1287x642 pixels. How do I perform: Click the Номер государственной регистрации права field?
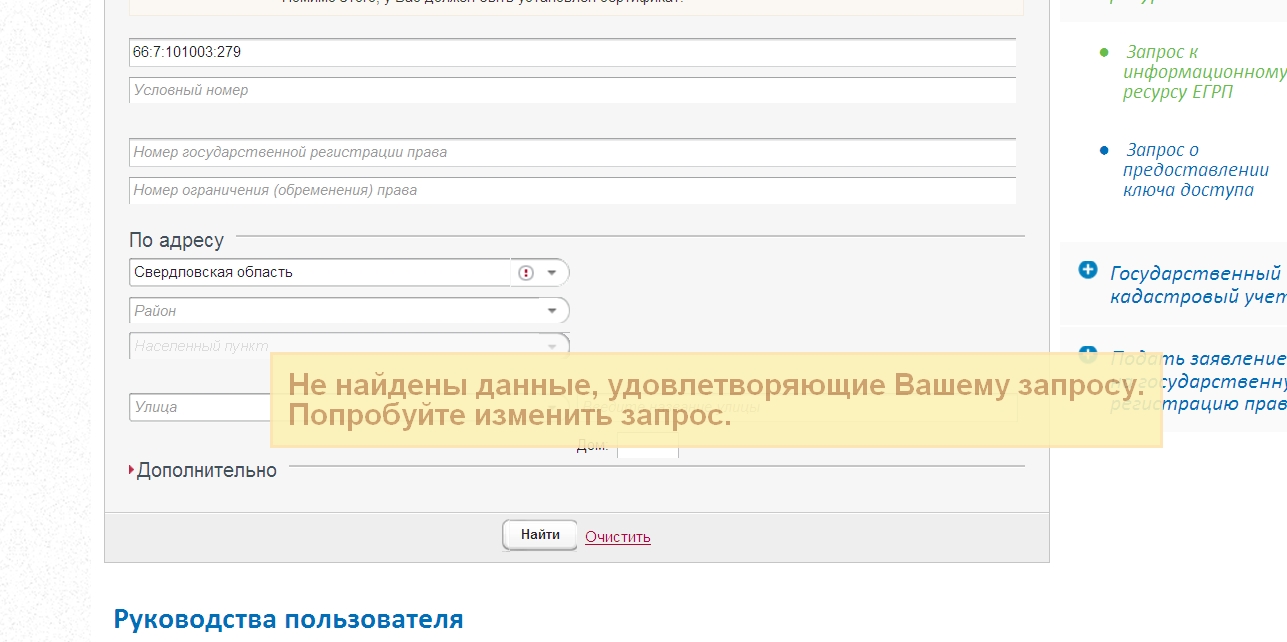(572, 151)
